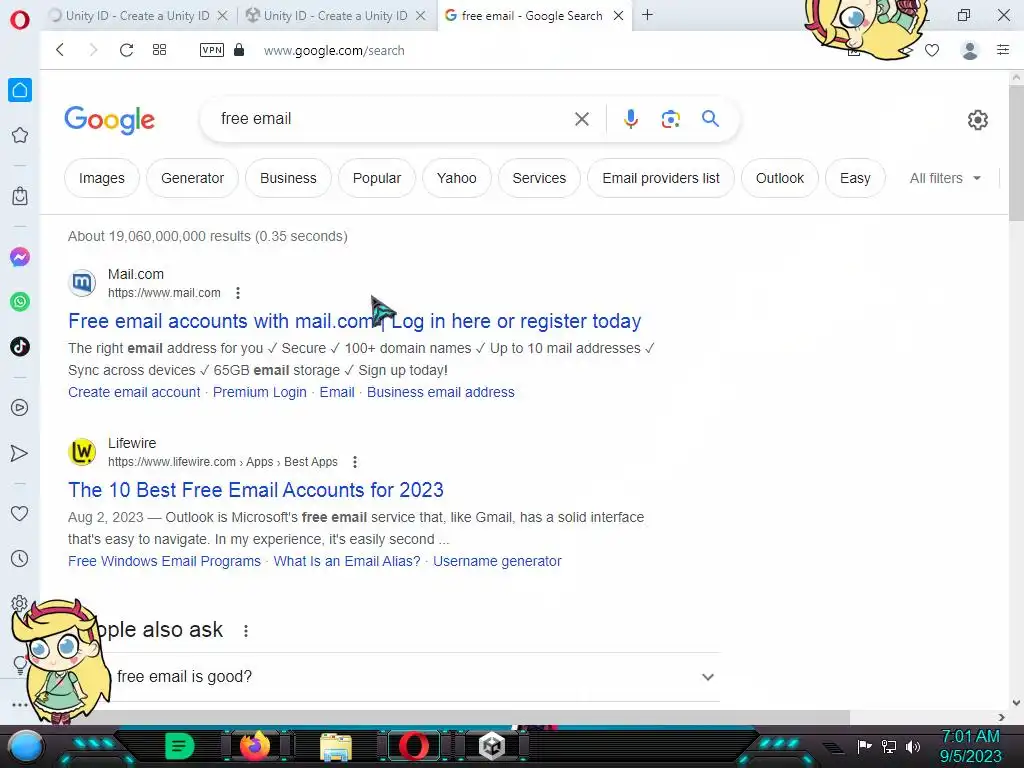The height and width of the screenshot is (768, 1024).
Task: Open 'Free email accounts with mail.com' result
Action: 355,321
